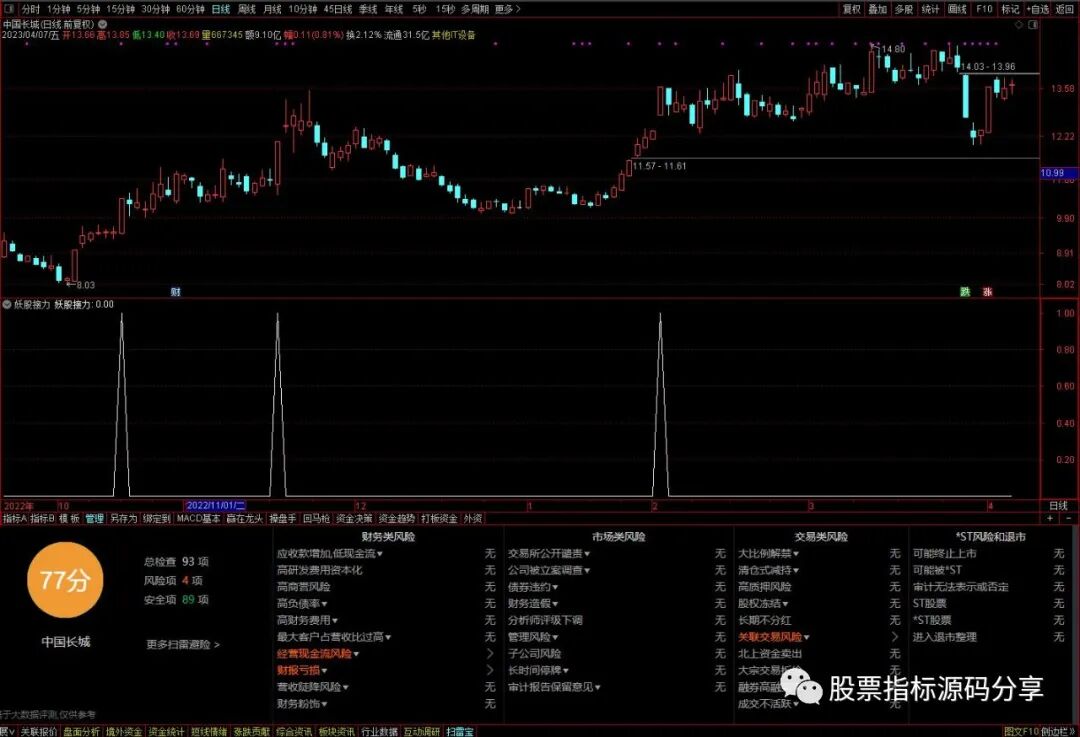Screen dimensions: 1080x737
Task: Open the 扫雷宝 bottom tab
Action: (x=460, y=731)
